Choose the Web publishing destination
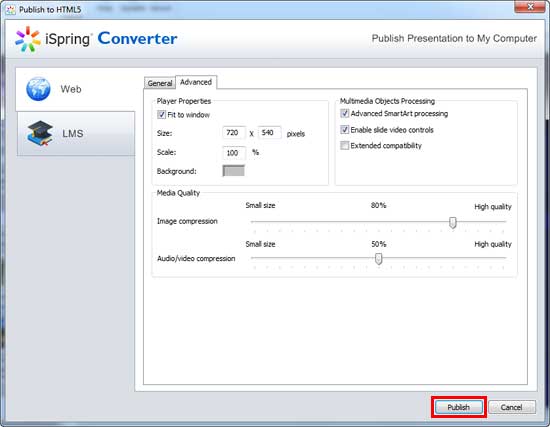 [x=75, y=89]
